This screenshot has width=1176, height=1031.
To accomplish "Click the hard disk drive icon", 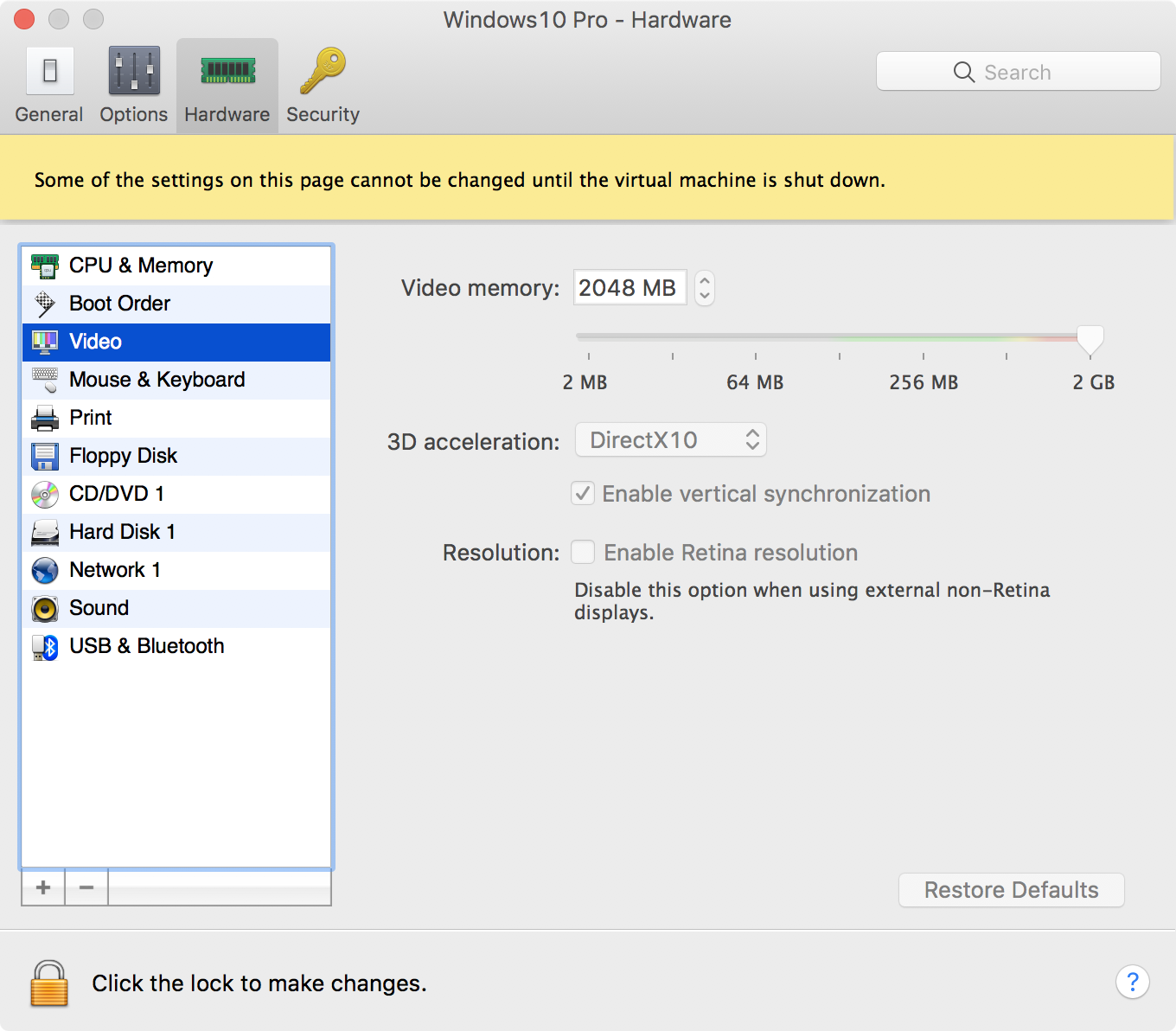I will (x=45, y=532).
